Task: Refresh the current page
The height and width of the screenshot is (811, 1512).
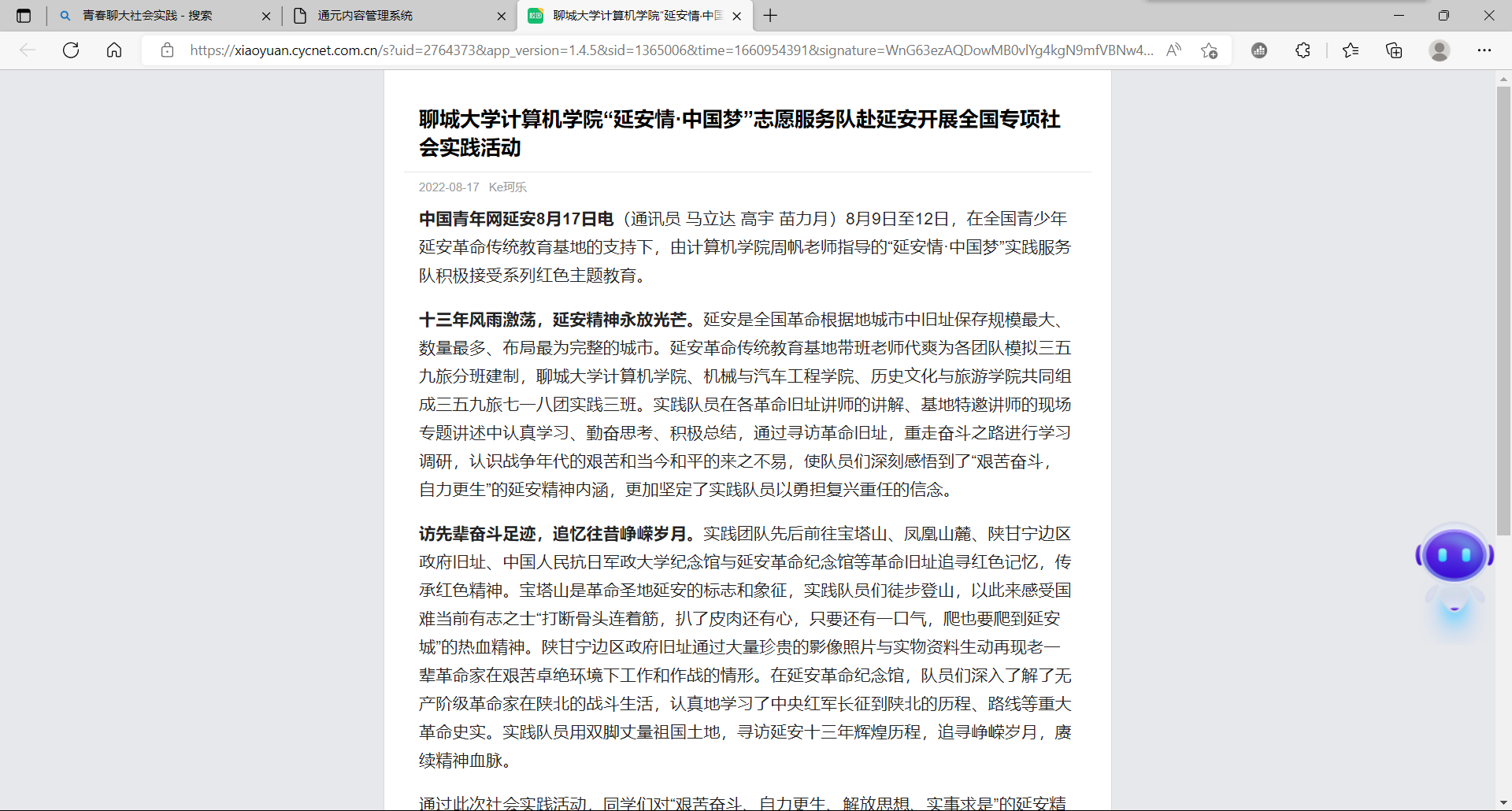Action: 71,50
